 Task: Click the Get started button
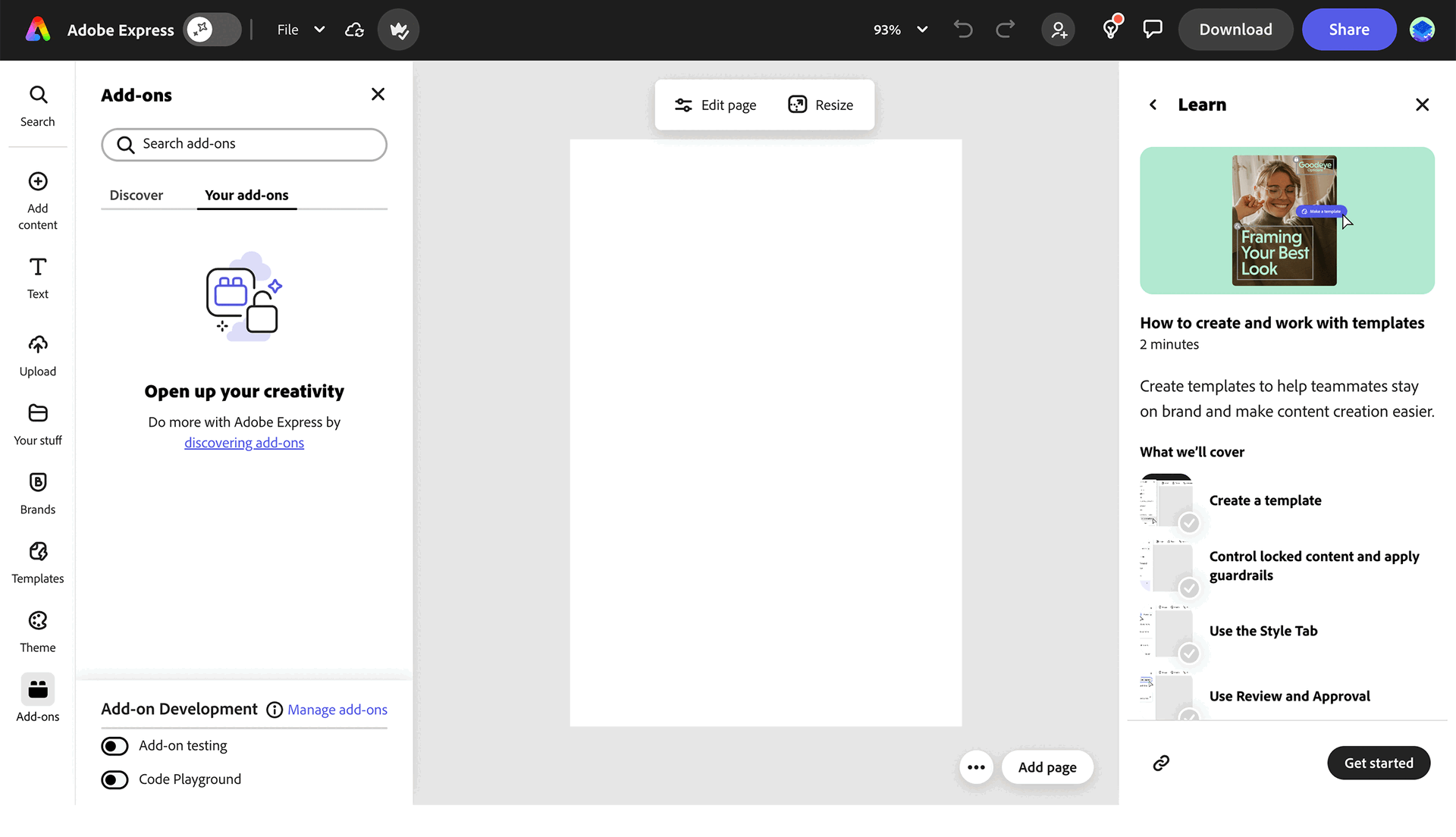click(x=1378, y=763)
